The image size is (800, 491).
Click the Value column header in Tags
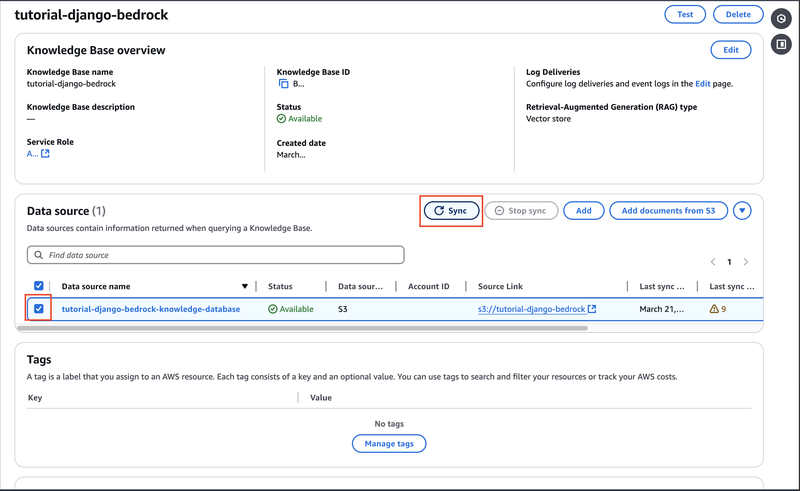pos(321,398)
